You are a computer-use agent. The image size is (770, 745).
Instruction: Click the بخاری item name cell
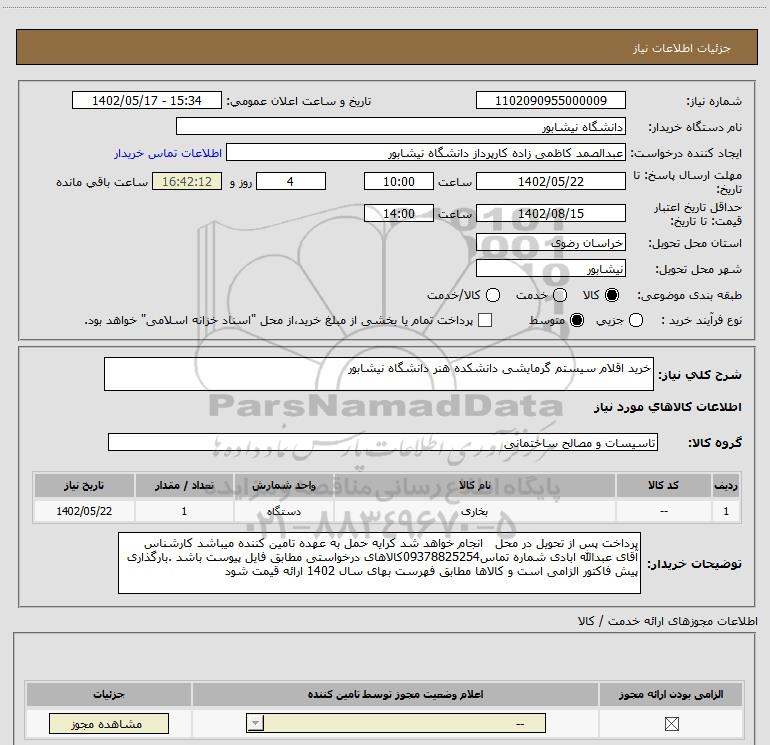(474, 511)
